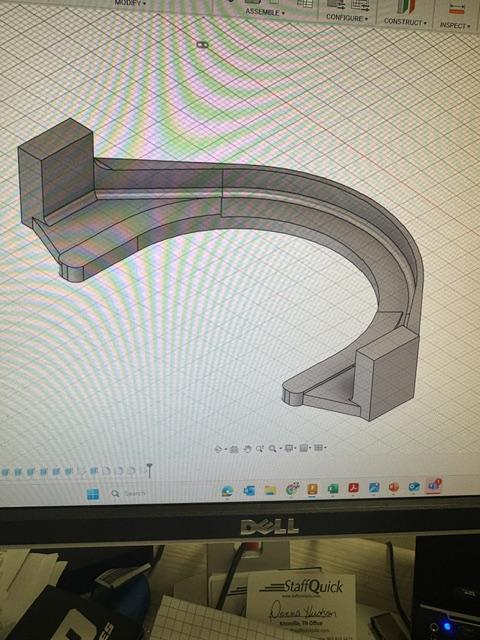Expand the Zoom Window dropdown arrow

click(x=280, y=448)
